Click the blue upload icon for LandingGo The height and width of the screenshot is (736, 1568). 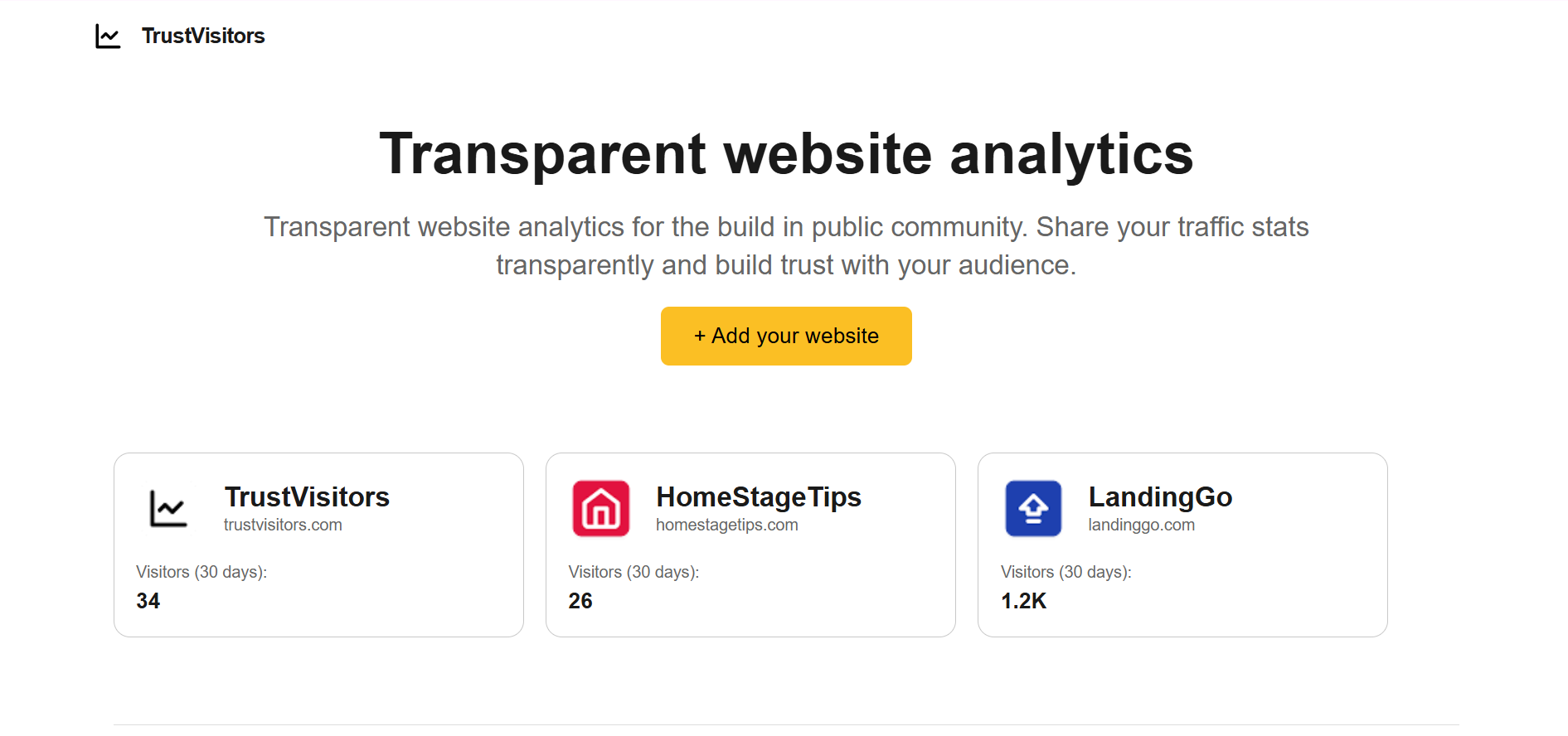coord(1032,508)
